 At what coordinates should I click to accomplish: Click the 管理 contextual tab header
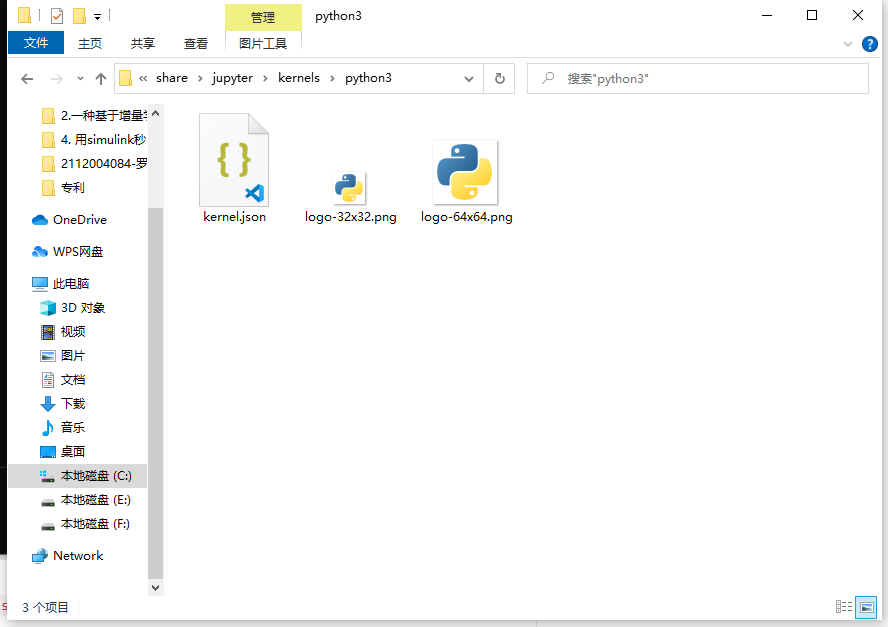263,17
